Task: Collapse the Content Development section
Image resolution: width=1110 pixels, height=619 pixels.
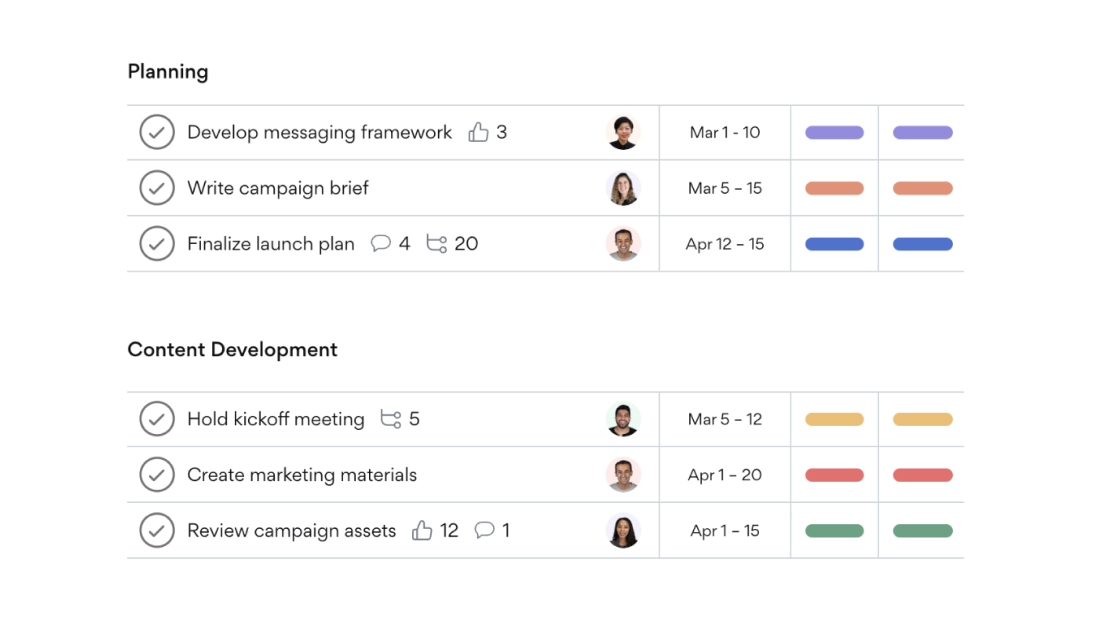Action: 232,349
